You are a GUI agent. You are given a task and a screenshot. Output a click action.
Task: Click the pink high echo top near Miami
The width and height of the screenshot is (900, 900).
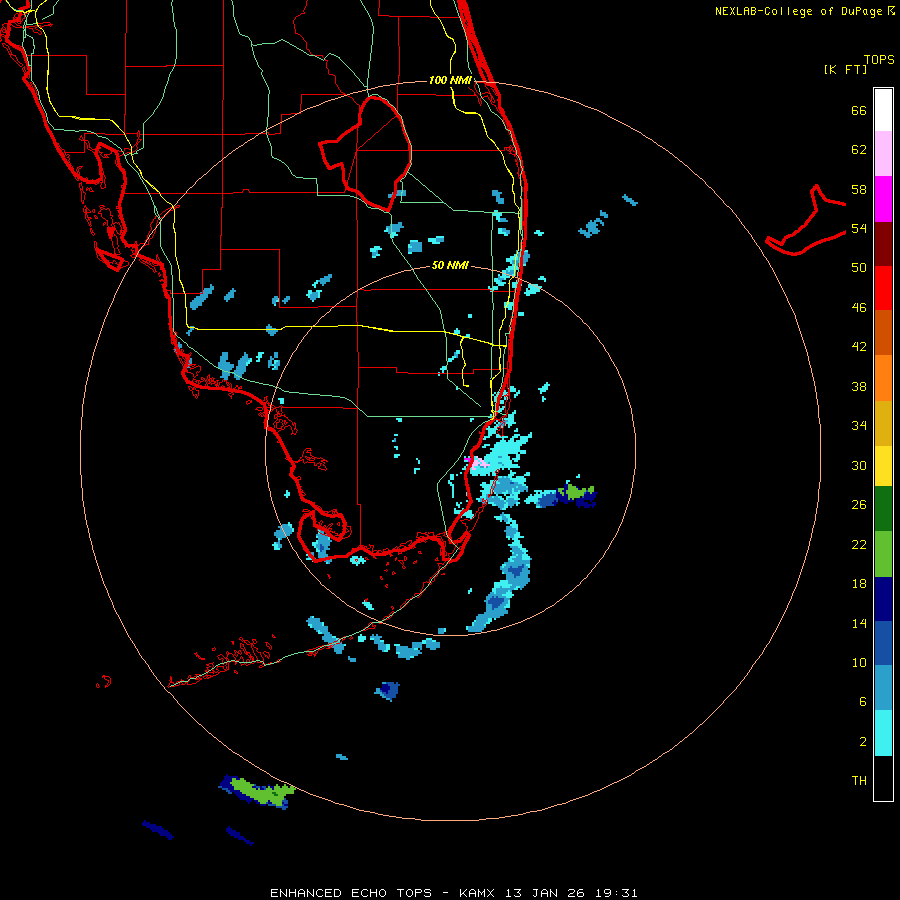point(478,463)
